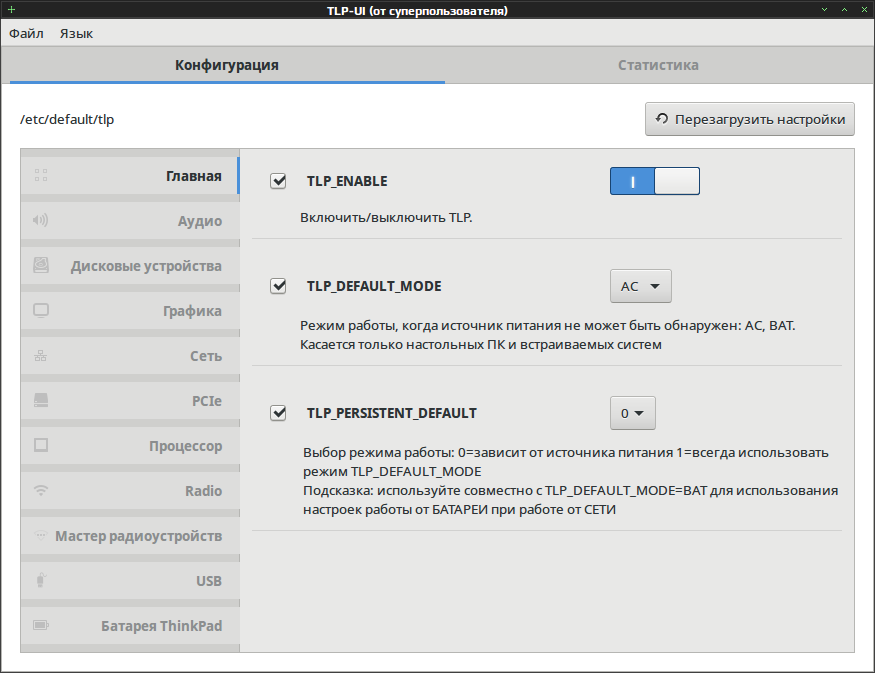
Task: Uncheck the TLP_DEFAULT_MODE checkbox
Action: (278, 286)
